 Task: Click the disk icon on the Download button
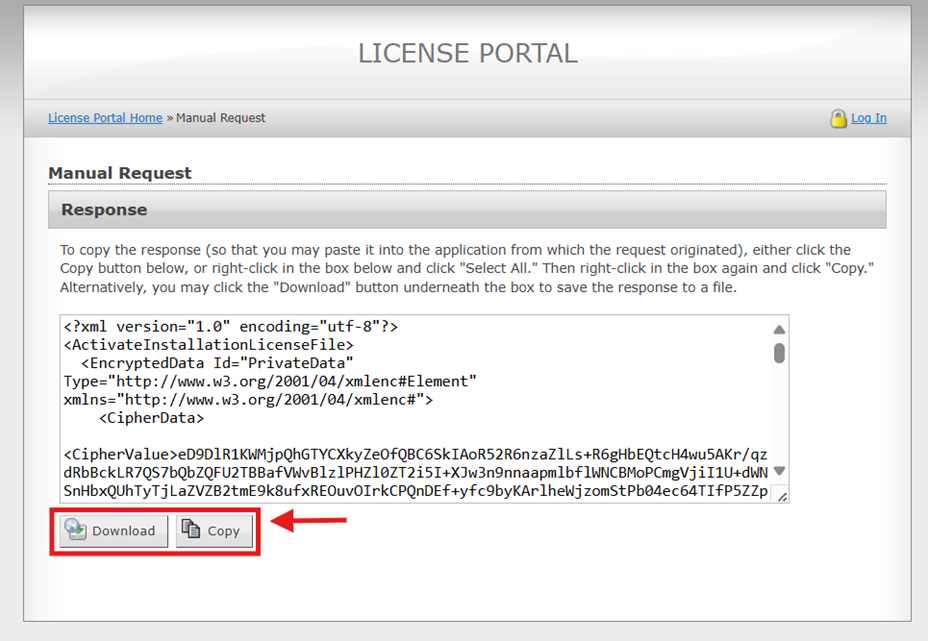coord(75,530)
